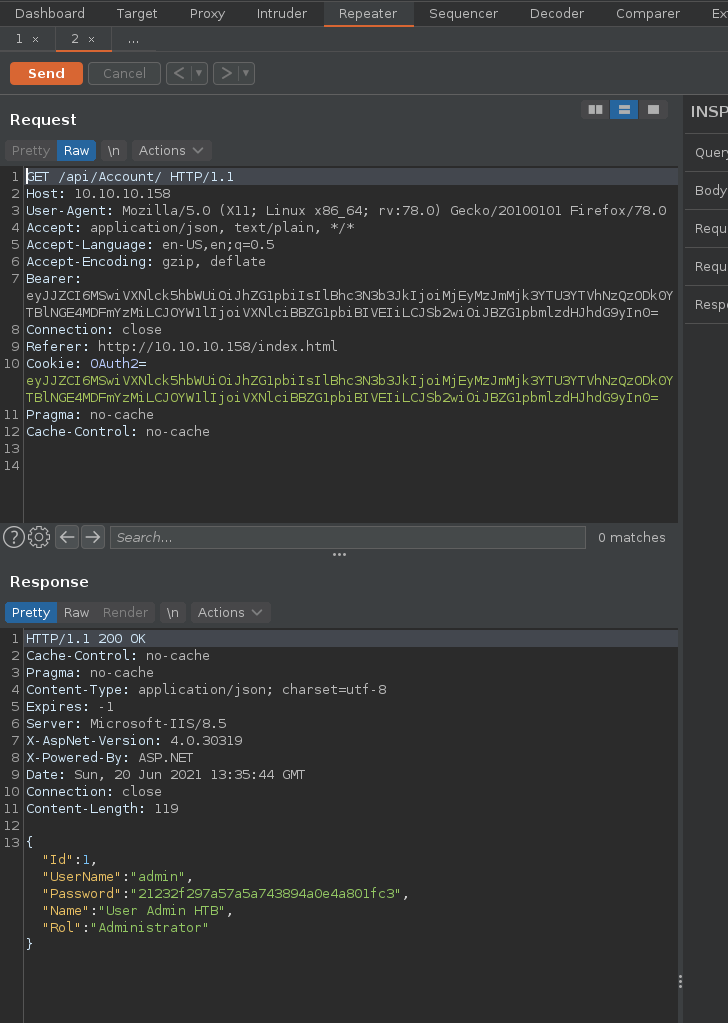Select side-by-side layout icon
Image resolution: width=728 pixels, height=1023 pixels.
point(596,110)
